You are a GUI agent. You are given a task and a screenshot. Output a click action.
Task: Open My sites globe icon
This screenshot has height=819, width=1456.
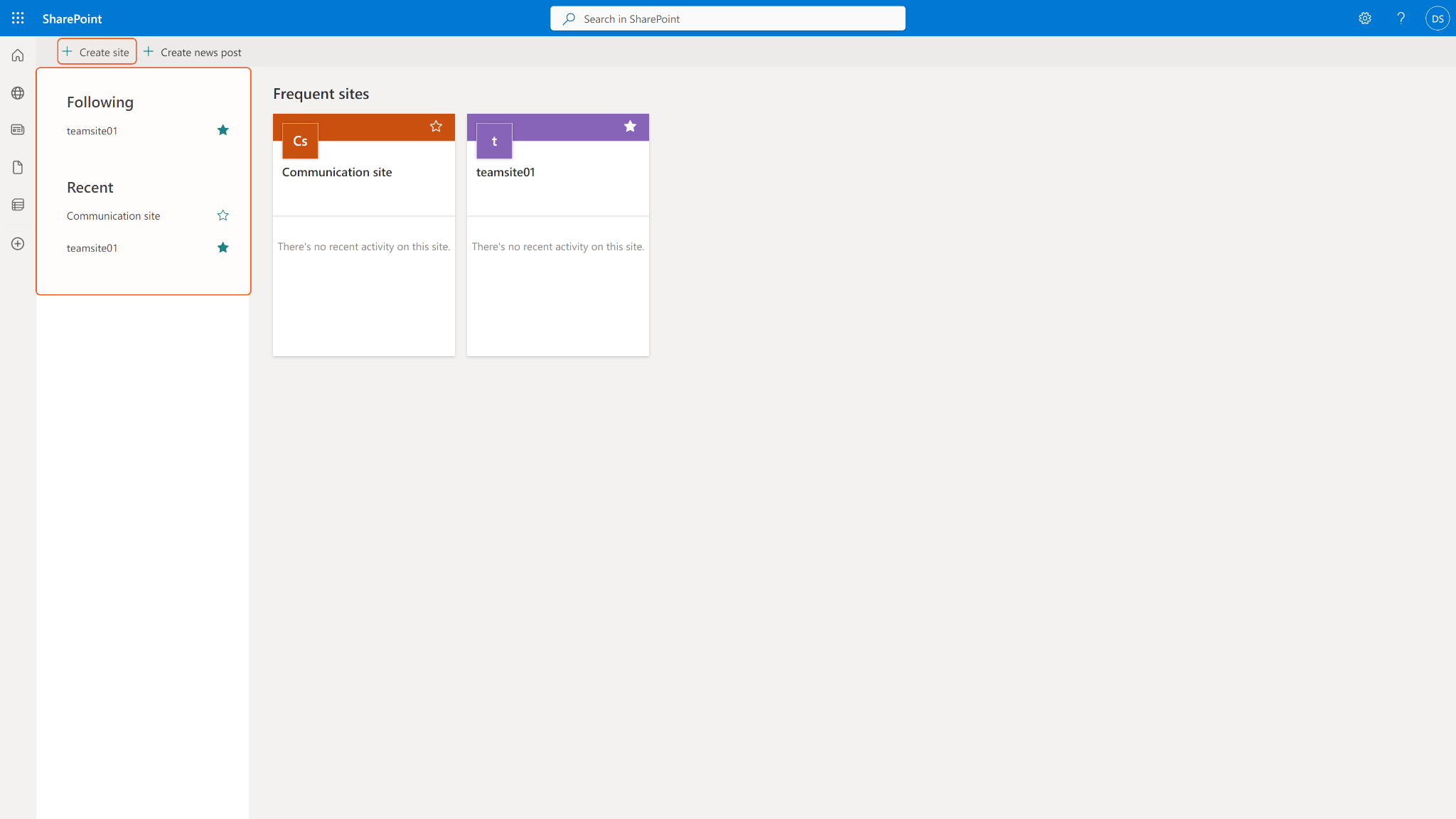tap(18, 93)
